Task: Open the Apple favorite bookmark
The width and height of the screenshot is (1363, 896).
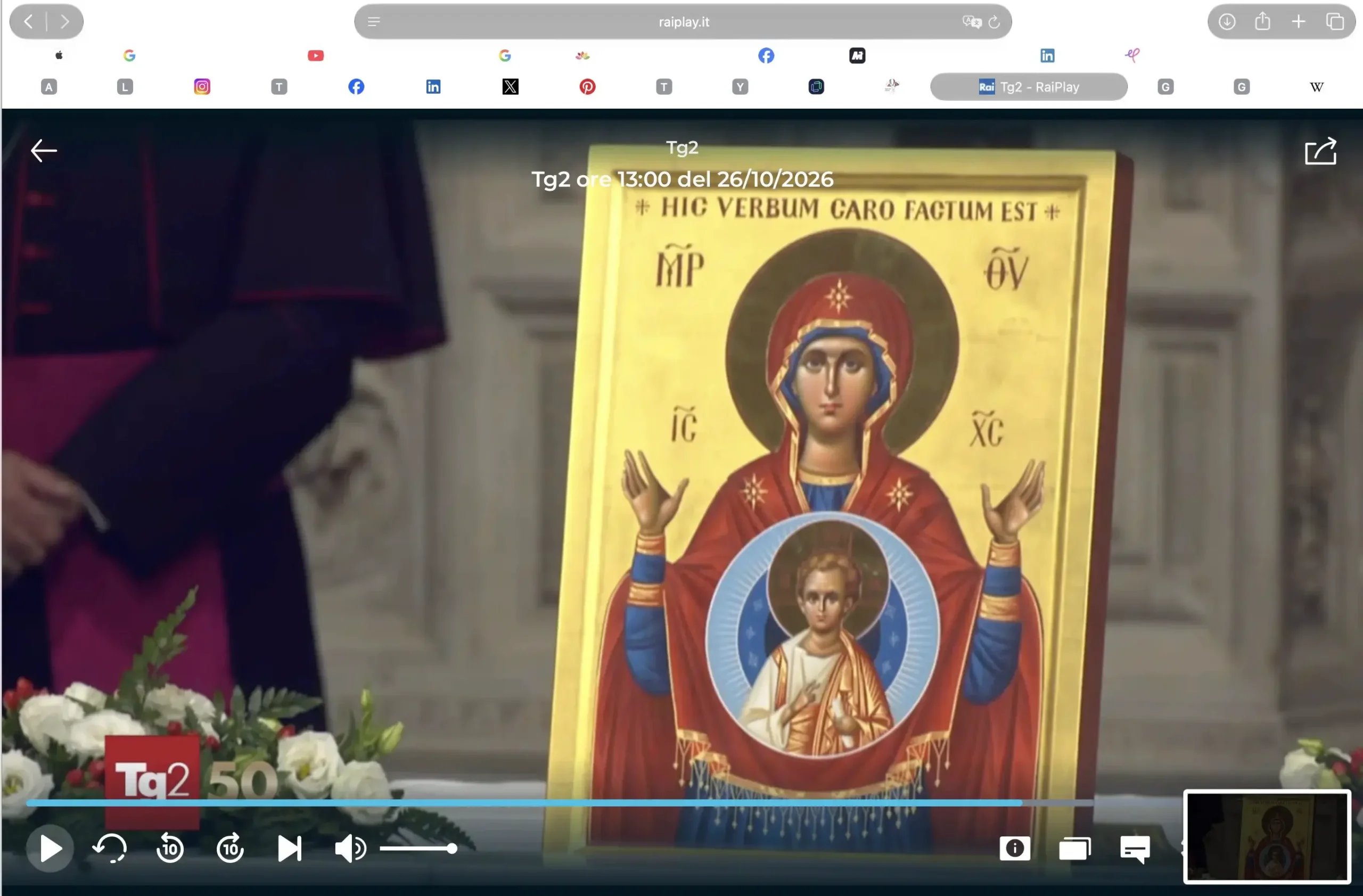Action: 59,55
